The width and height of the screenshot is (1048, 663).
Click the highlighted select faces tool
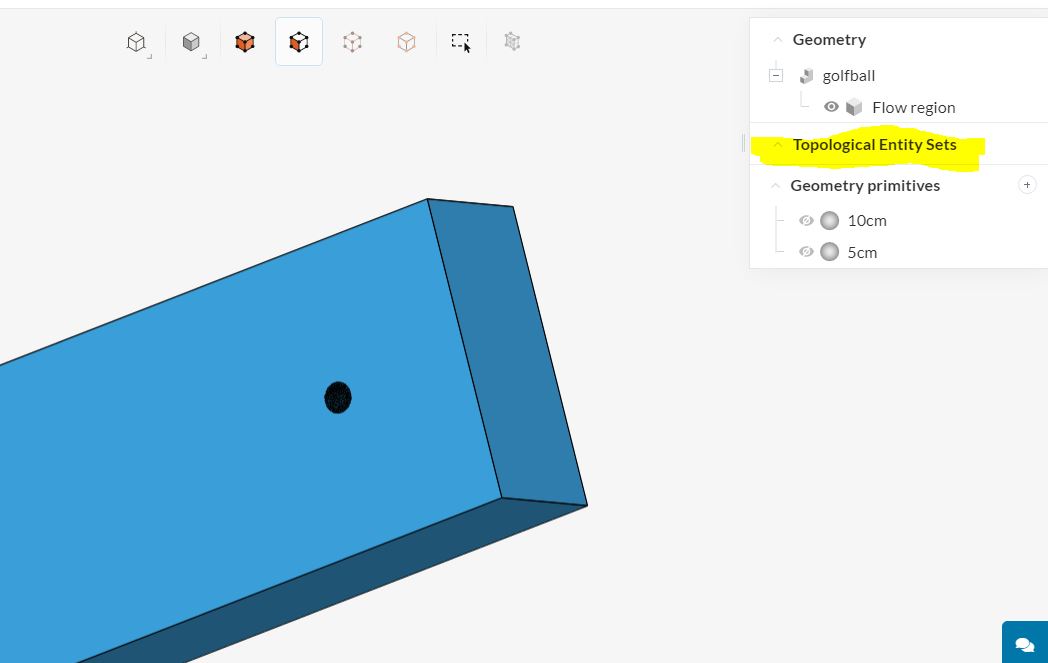(x=299, y=42)
